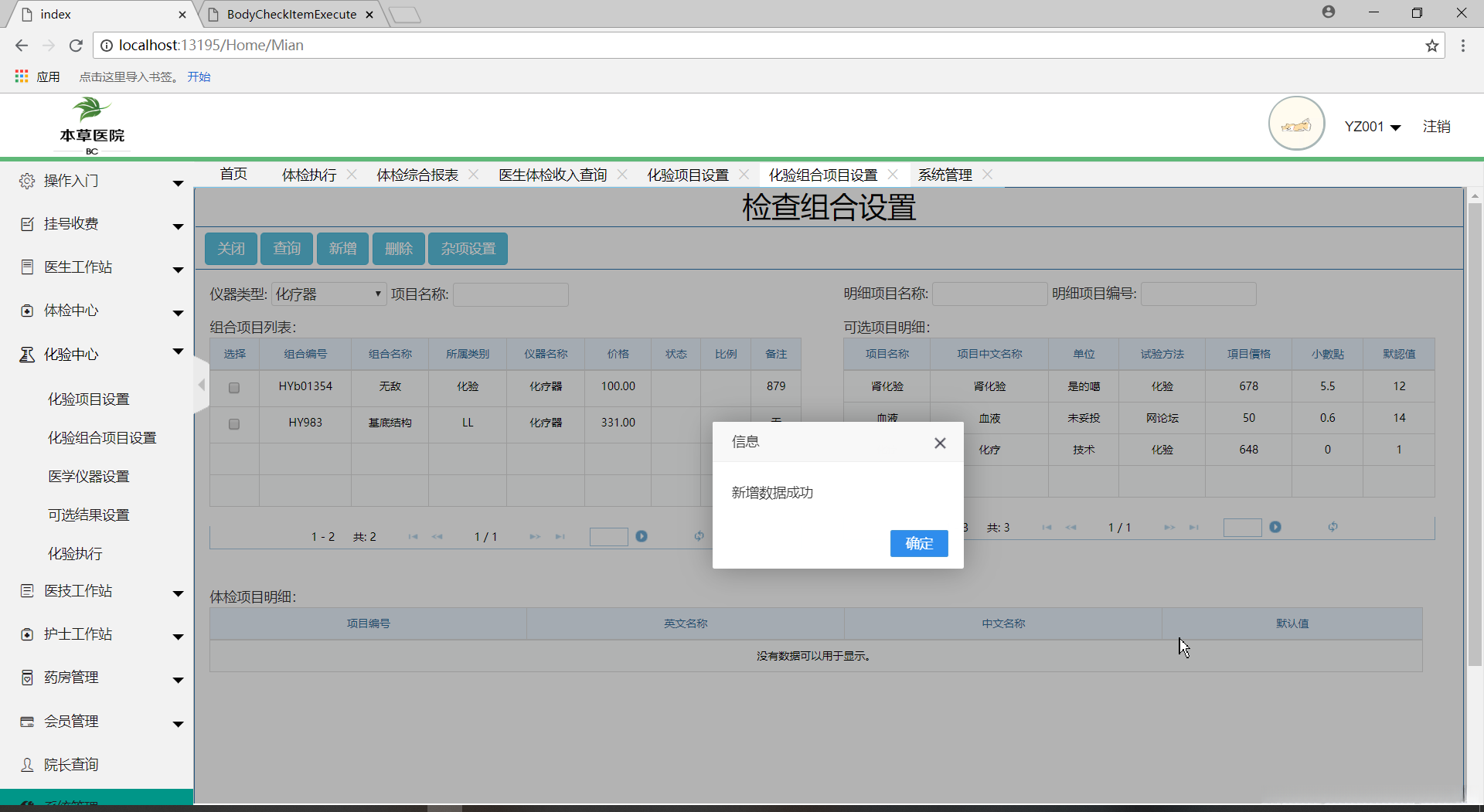Switch to 体检综合报表 tab
Screen dimensions: 1484x812
[x=417, y=175]
